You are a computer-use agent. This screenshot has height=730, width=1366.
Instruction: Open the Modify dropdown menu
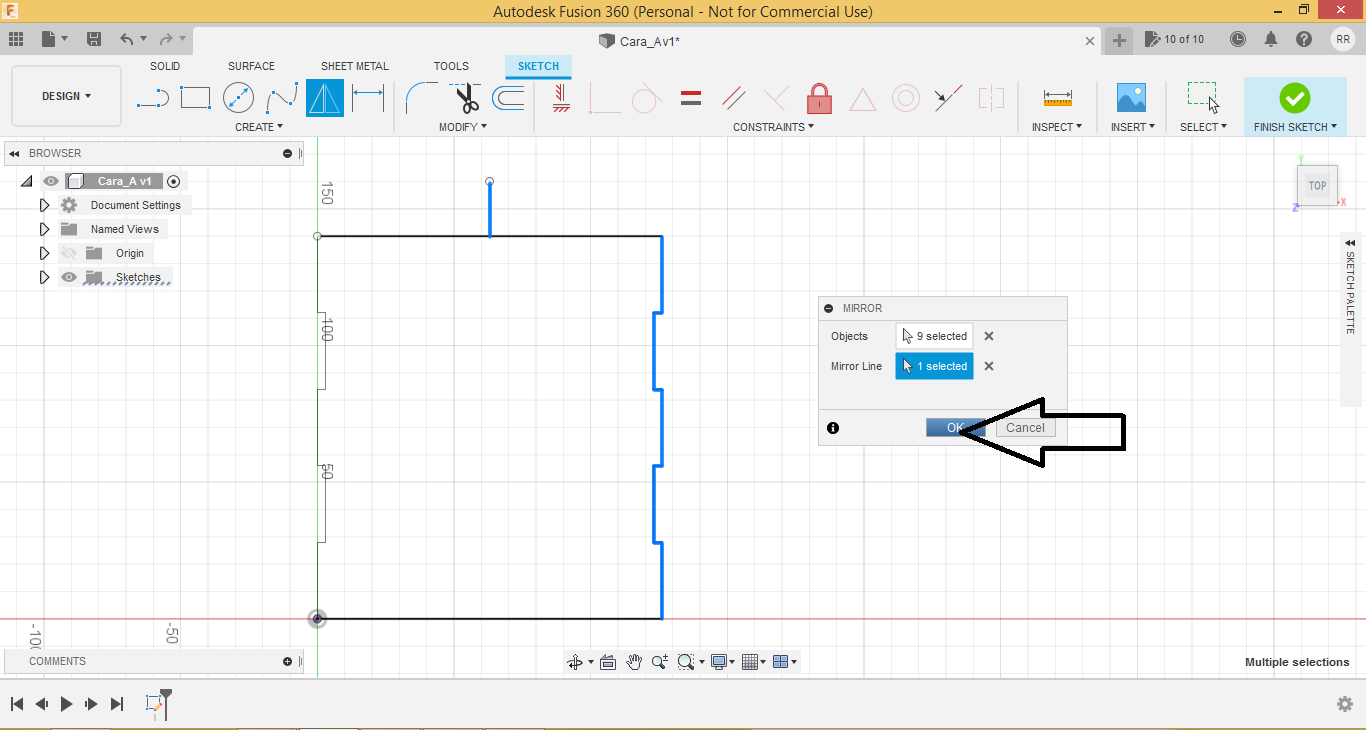point(463,127)
